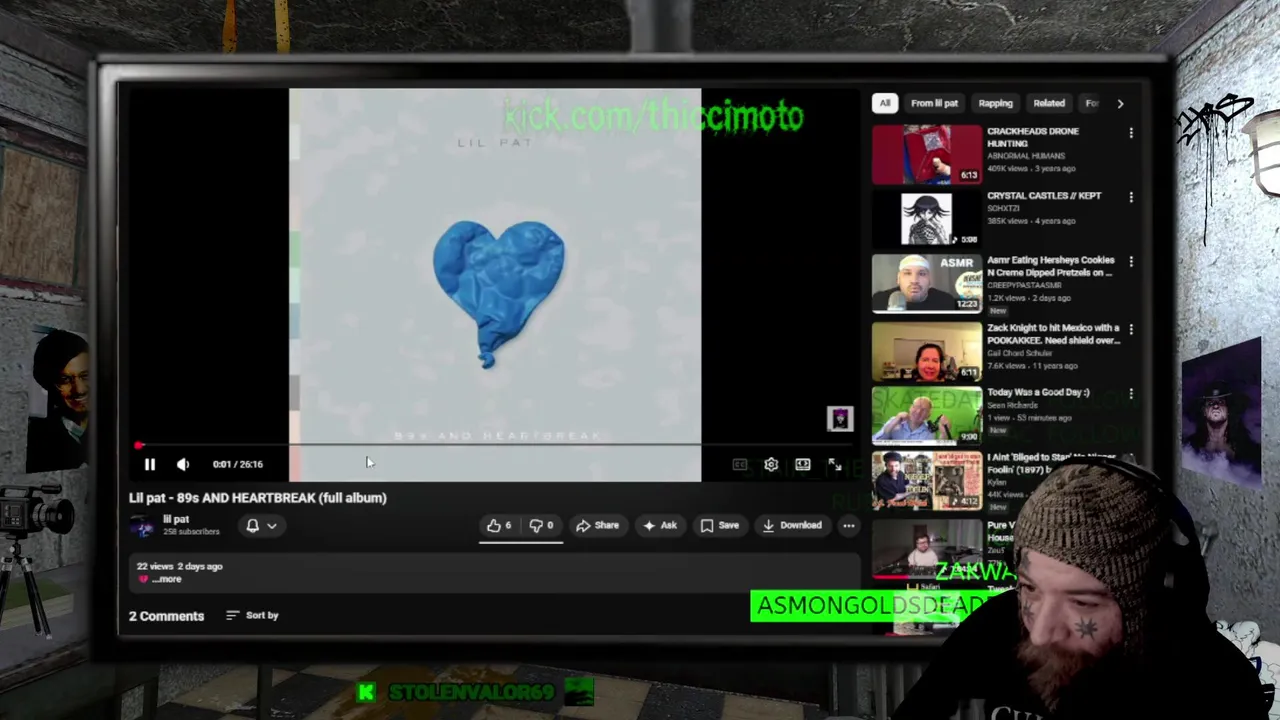Show more chips with the right arrow
Screen dimensions: 1280x720
pos(1120,103)
